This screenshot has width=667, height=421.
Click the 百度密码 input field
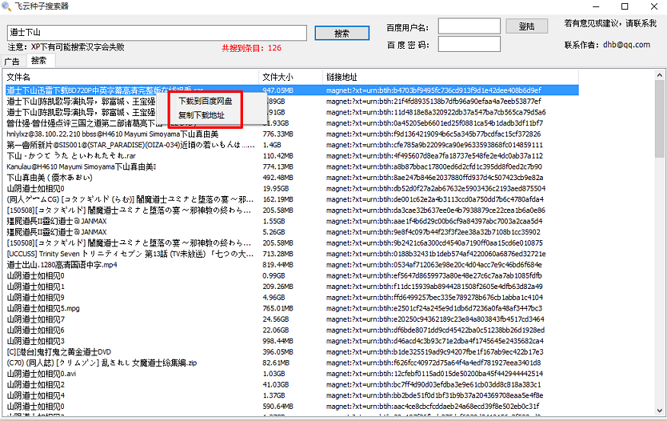coord(469,44)
